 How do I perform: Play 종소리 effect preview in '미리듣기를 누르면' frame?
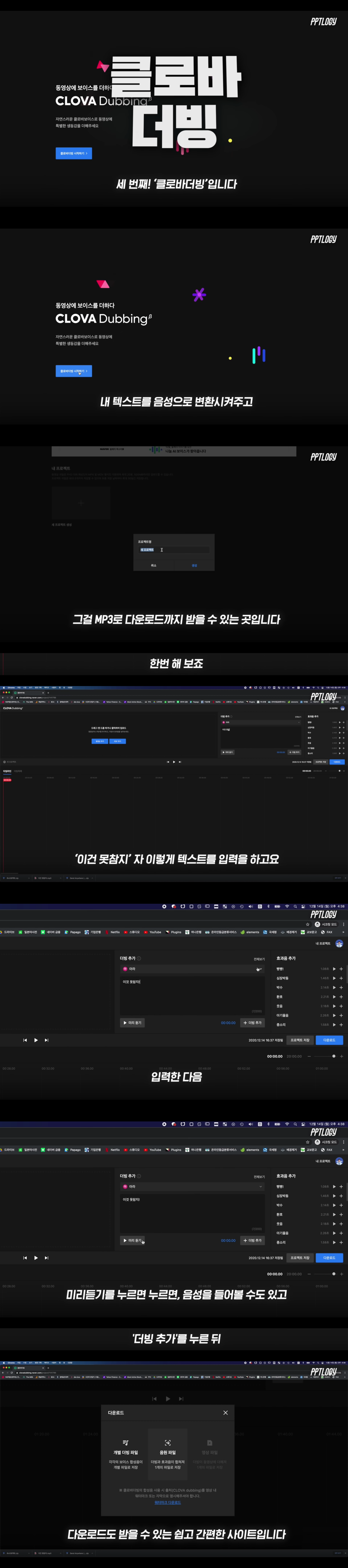click(334, 1242)
